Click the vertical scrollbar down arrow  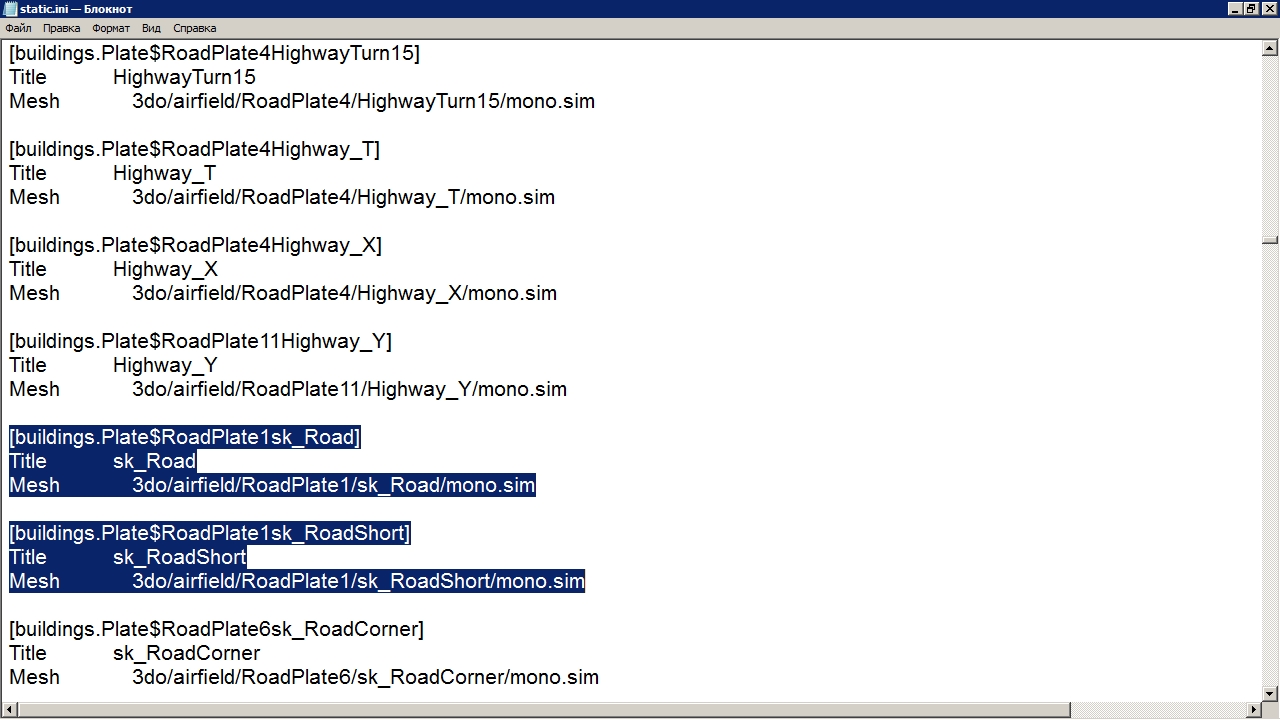1270,695
